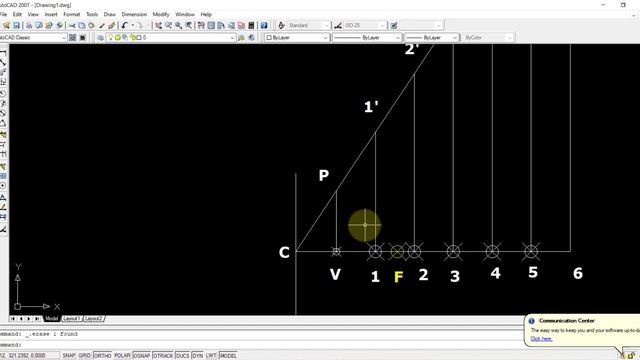This screenshot has height=360, width=640.
Task: Select the Match Properties tool
Action: [102, 25]
